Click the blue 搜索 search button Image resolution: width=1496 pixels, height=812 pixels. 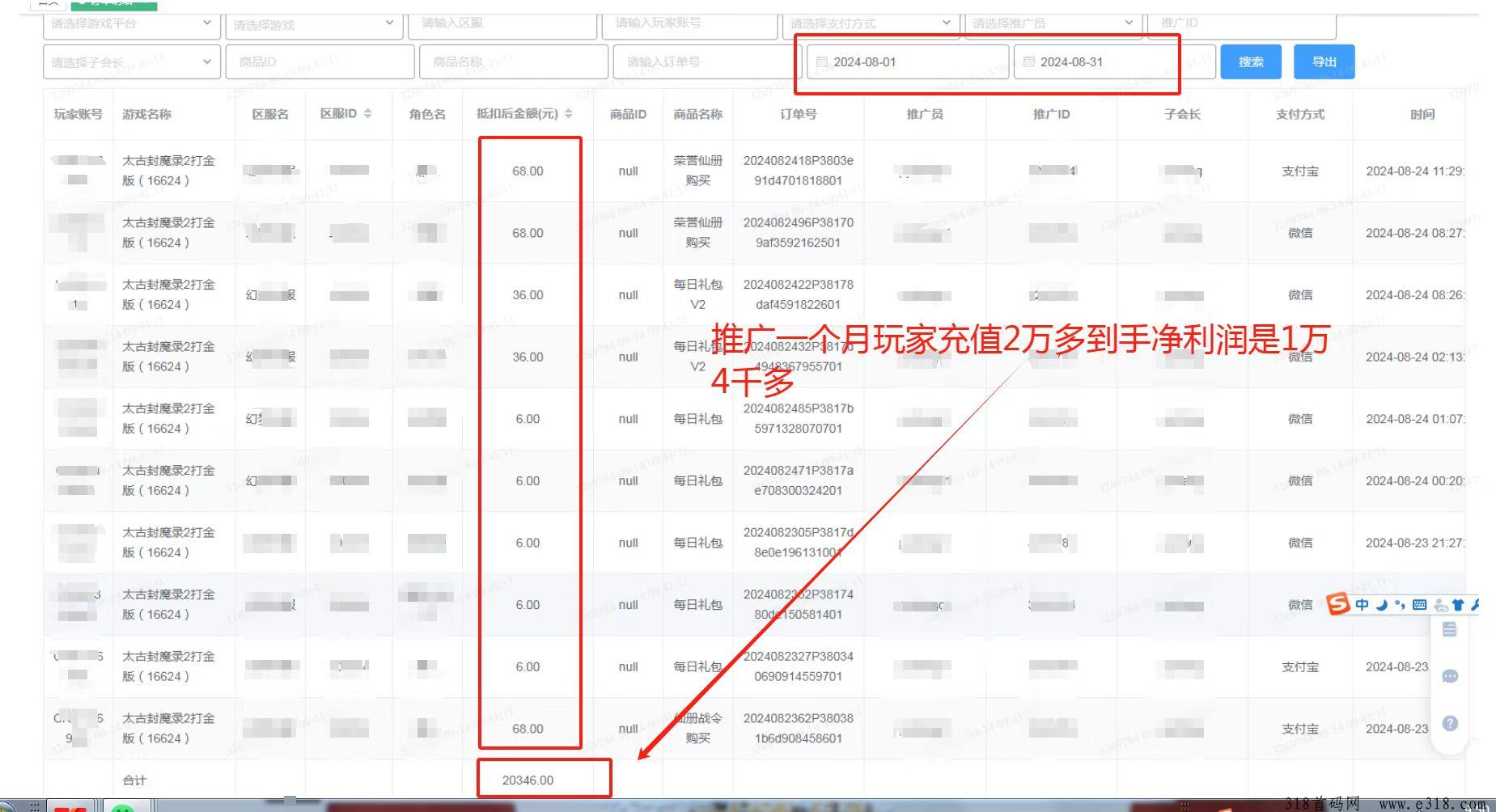(x=1250, y=62)
